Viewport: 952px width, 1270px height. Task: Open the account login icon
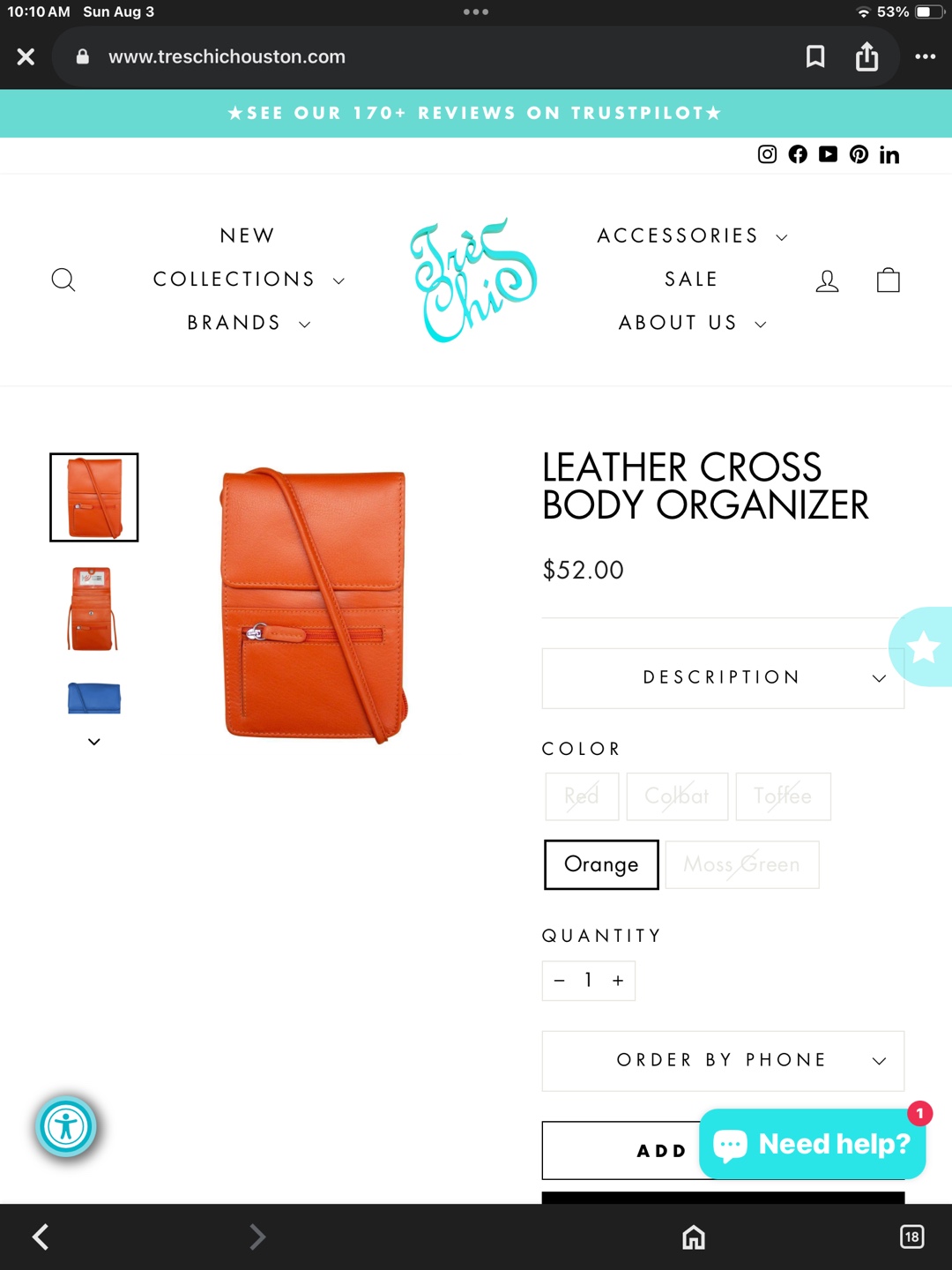coord(827,280)
